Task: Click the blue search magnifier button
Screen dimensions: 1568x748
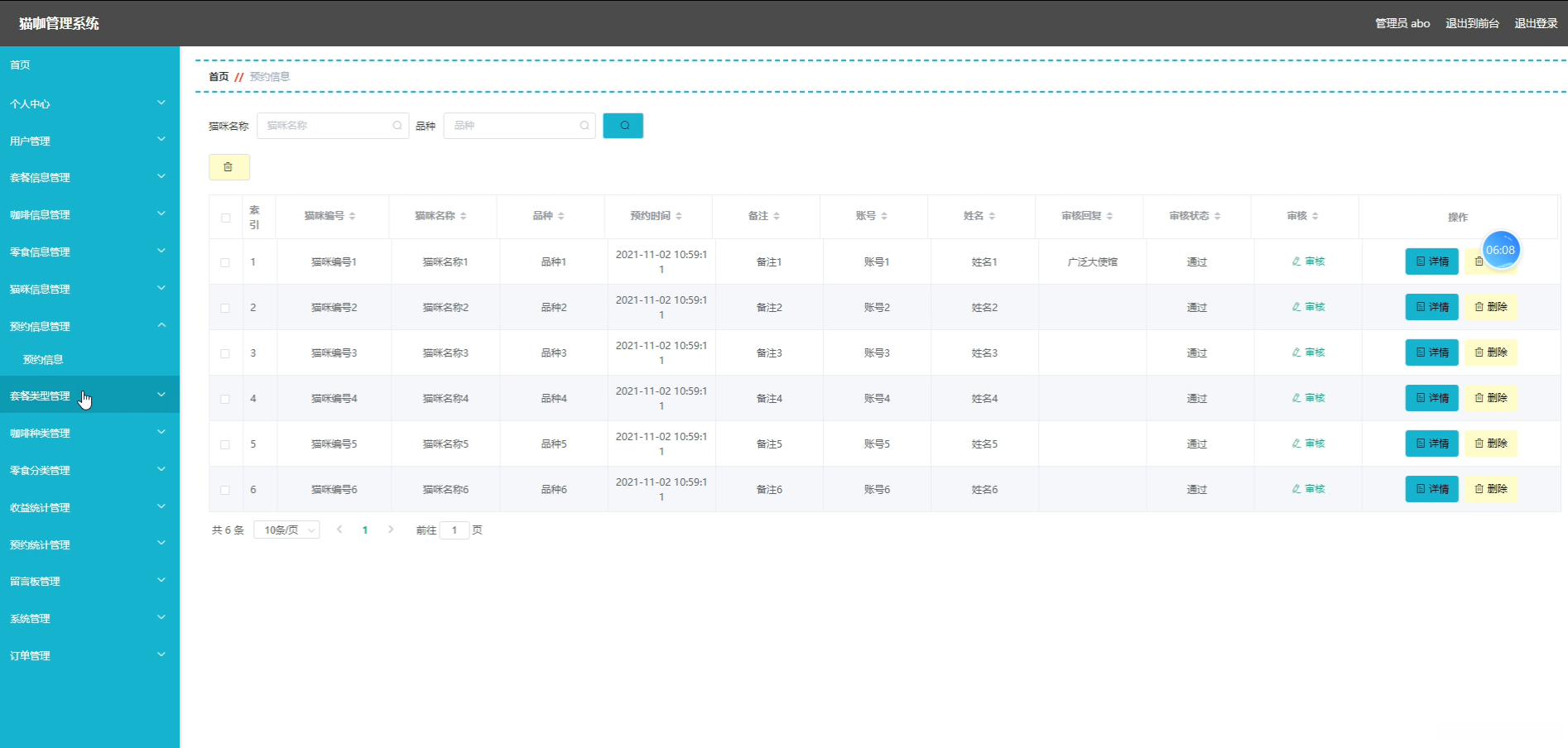Action: tap(623, 126)
